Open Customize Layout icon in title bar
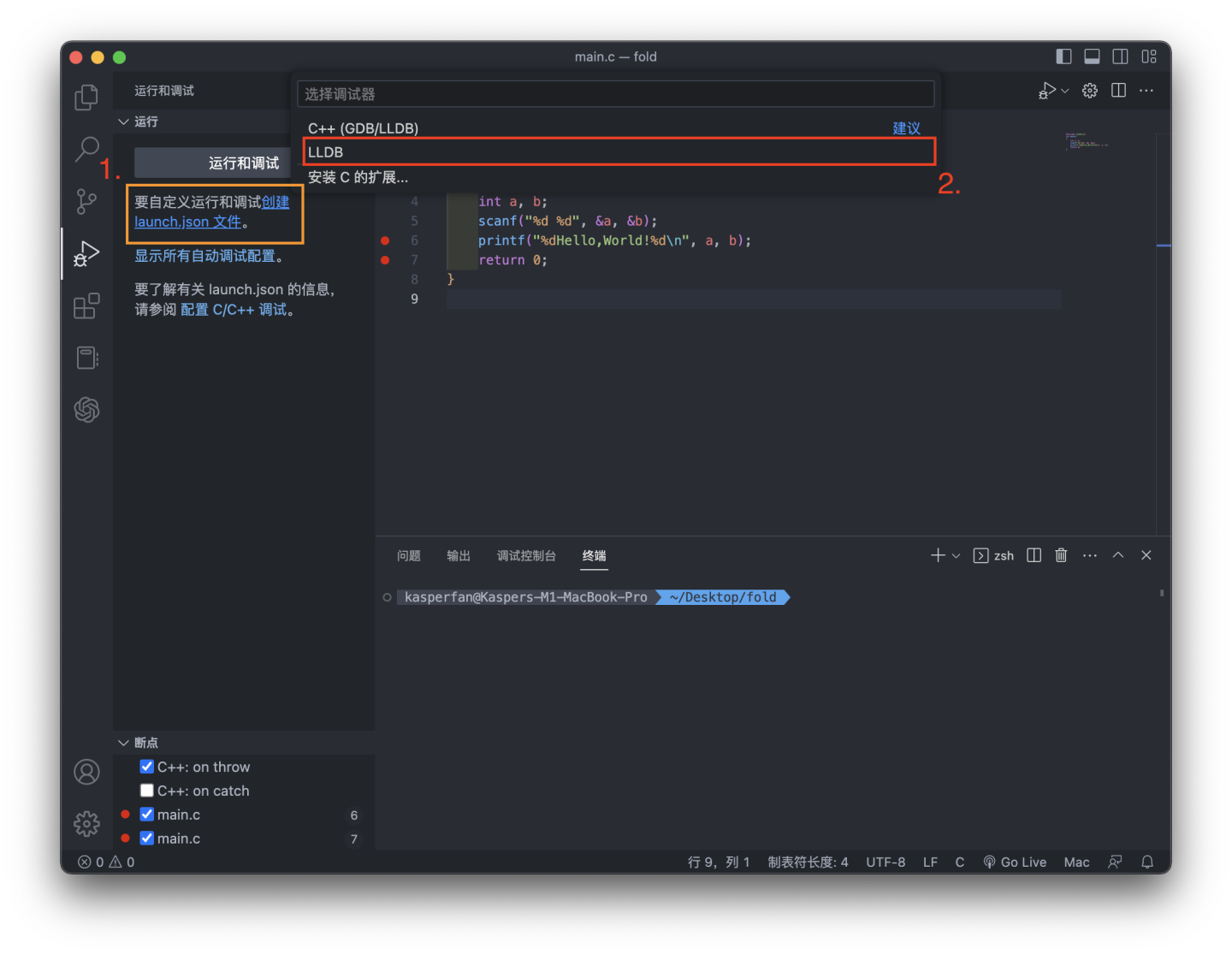 click(x=1149, y=56)
